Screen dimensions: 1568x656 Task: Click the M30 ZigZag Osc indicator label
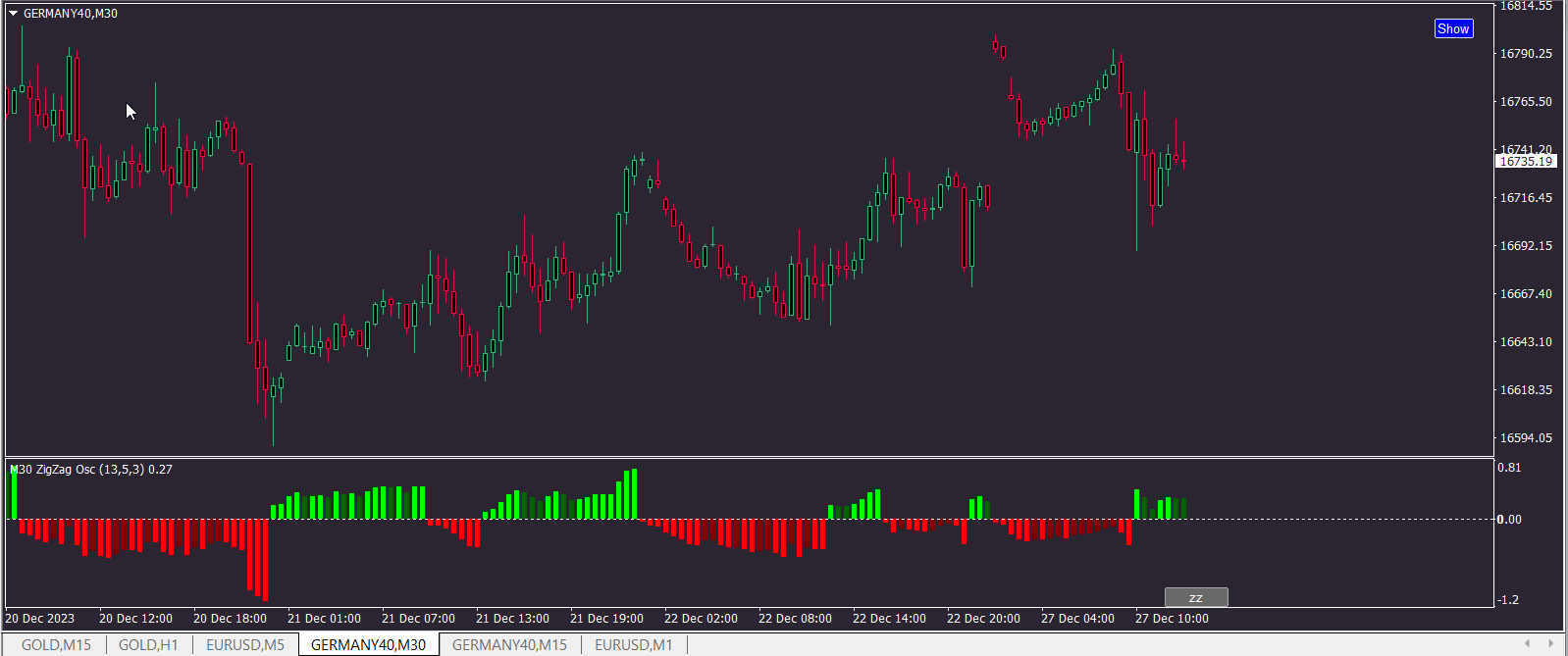click(90, 470)
